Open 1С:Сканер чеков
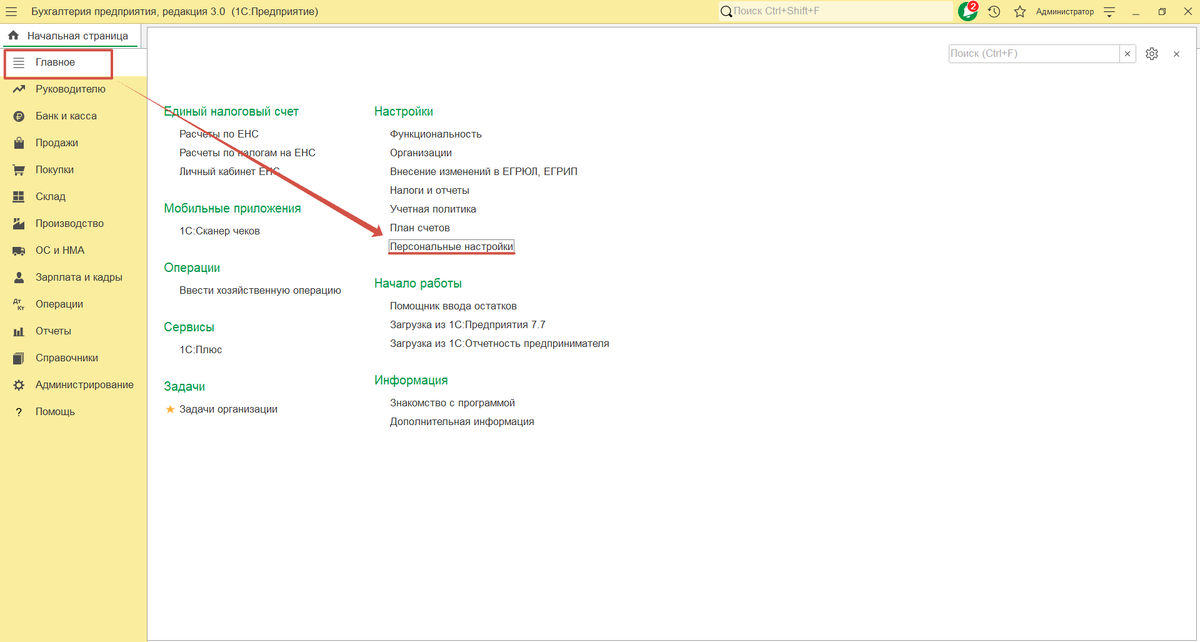The width and height of the screenshot is (1200, 642). coord(219,231)
